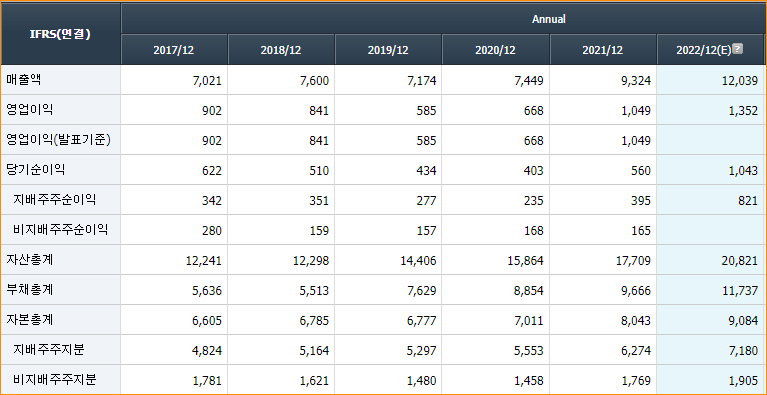Click the 영업이익(발표기준) row label
767x395 pixels.
click(59, 140)
